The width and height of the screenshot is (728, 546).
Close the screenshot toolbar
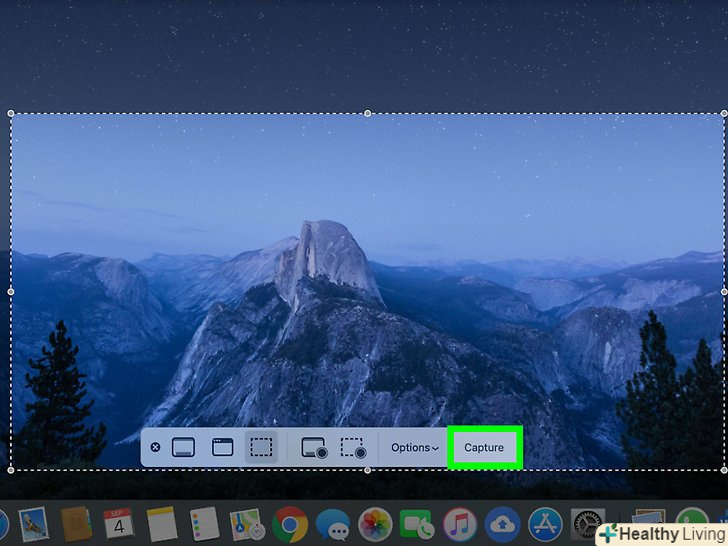click(155, 448)
